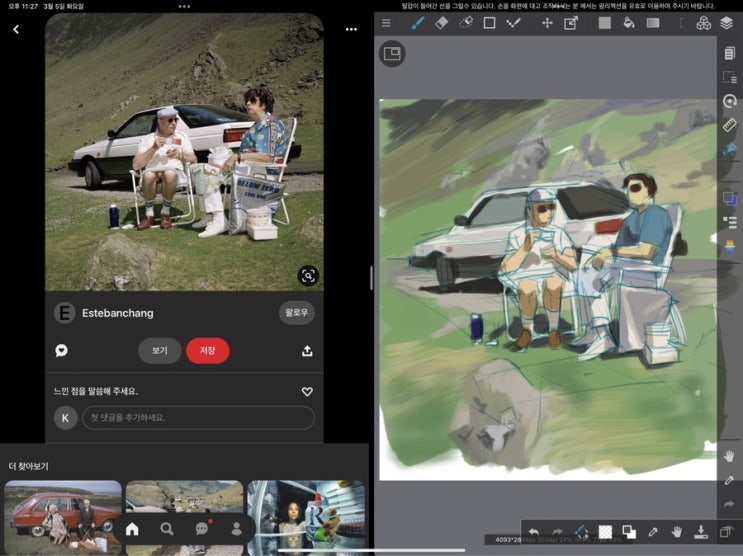
Task: Open the Pinterest Search tab
Action: coord(167,529)
